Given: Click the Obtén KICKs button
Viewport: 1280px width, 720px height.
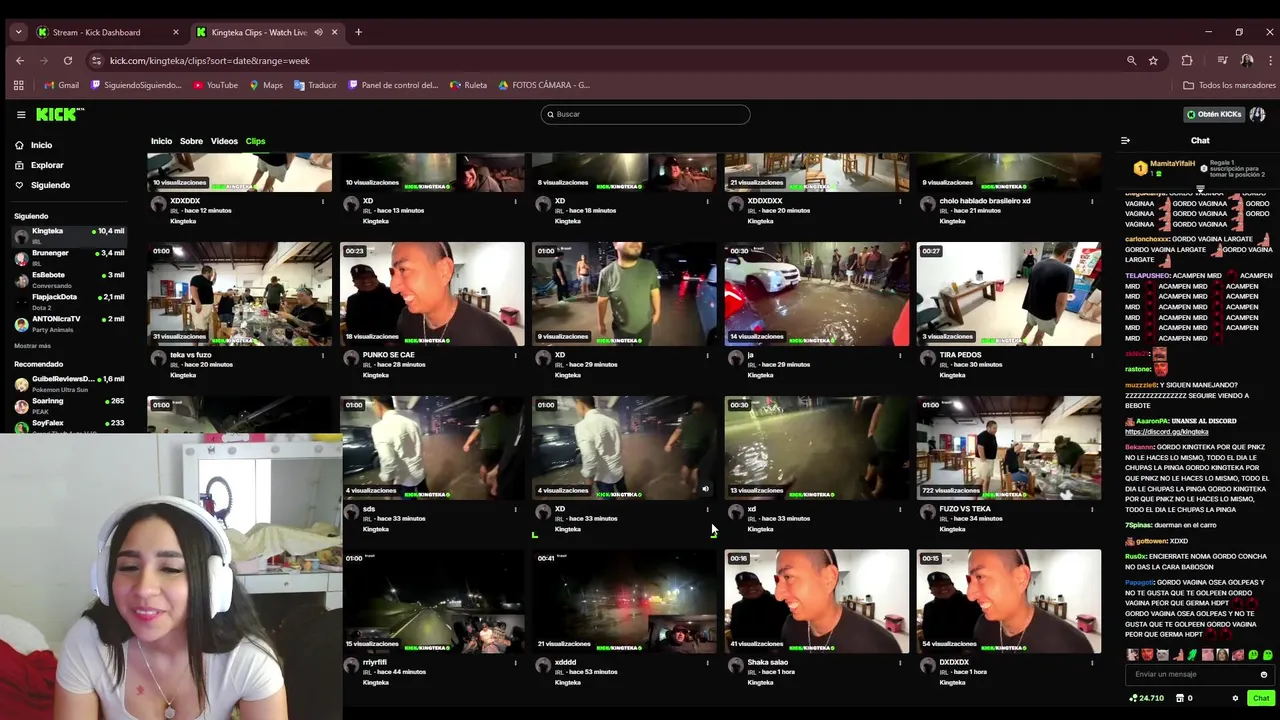Looking at the screenshot, I should (1213, 114).
